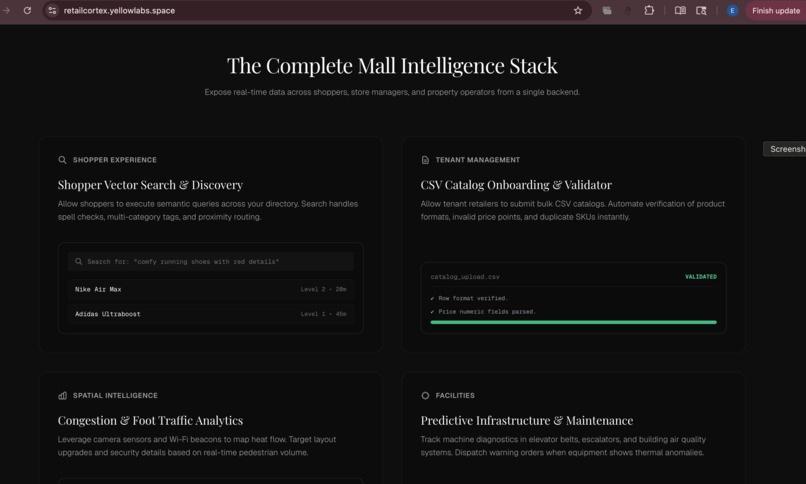The width and height of the screenshot is (806, 484).
Task: Select the Adidas Ultraboost result
Action: point(211,314)
